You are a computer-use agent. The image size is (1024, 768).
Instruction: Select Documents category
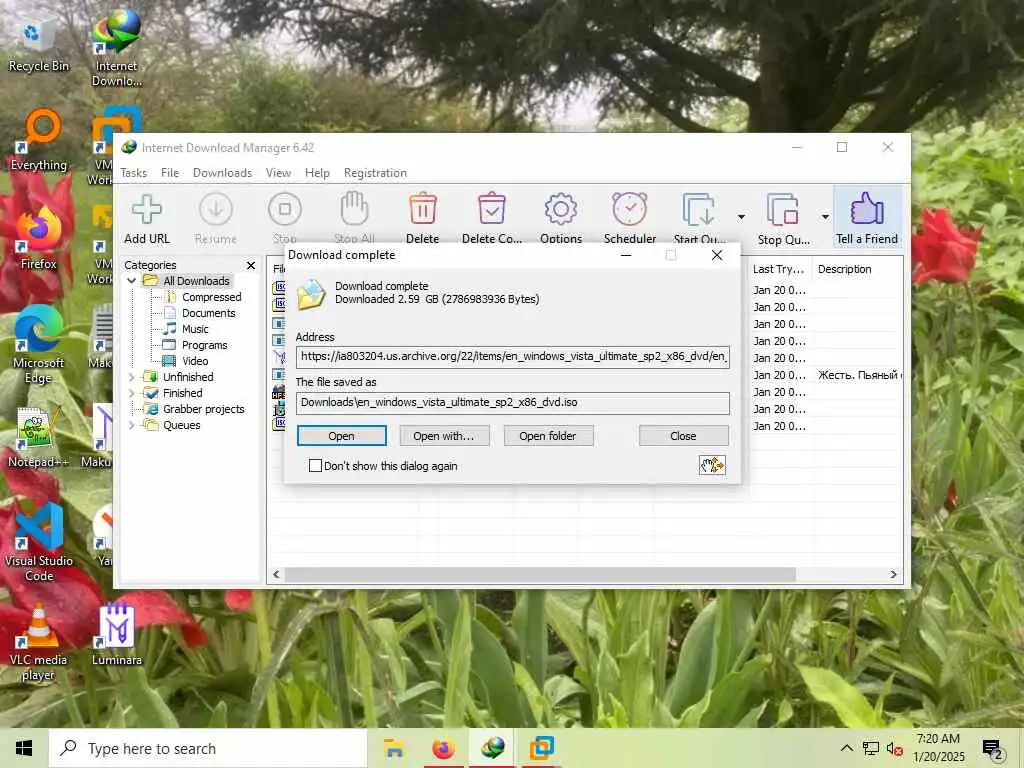pyautogui.click(x=208, y=313)
